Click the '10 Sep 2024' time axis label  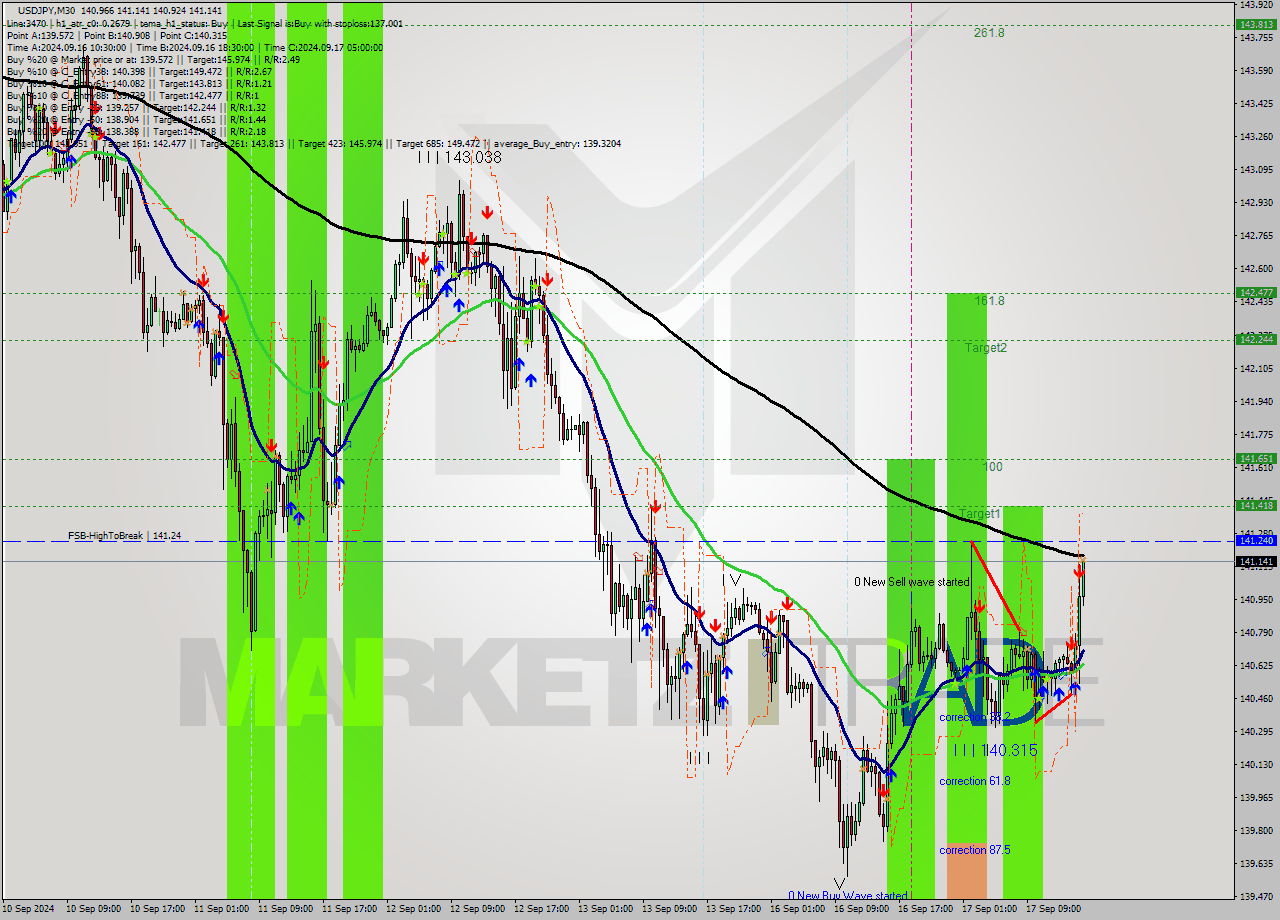tap(29, 909)
